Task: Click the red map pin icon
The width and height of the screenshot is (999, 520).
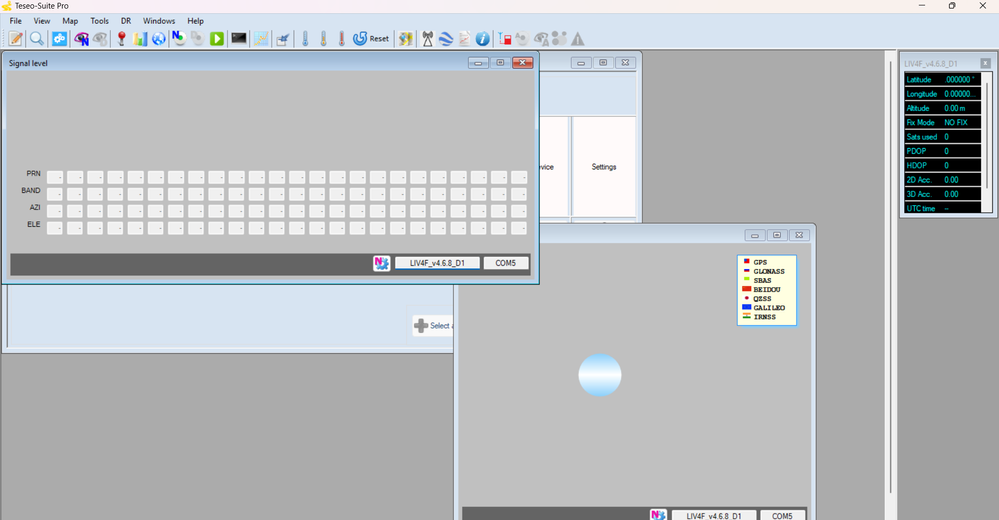Action: pos(121,39)
